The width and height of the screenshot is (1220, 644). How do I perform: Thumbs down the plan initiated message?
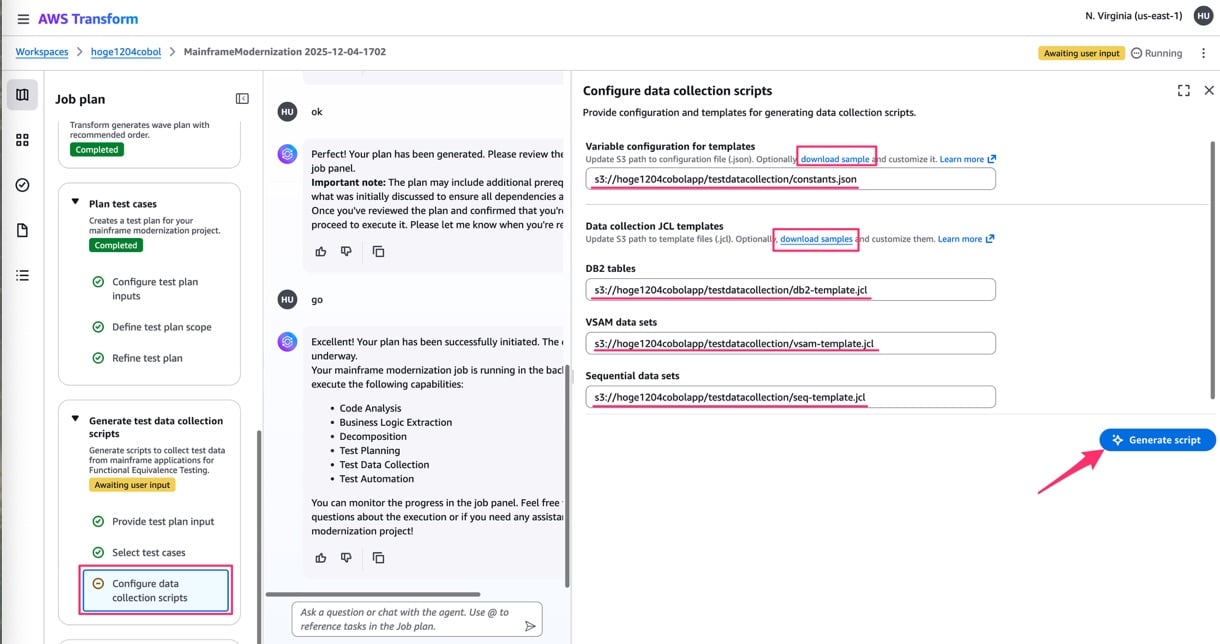346,557
